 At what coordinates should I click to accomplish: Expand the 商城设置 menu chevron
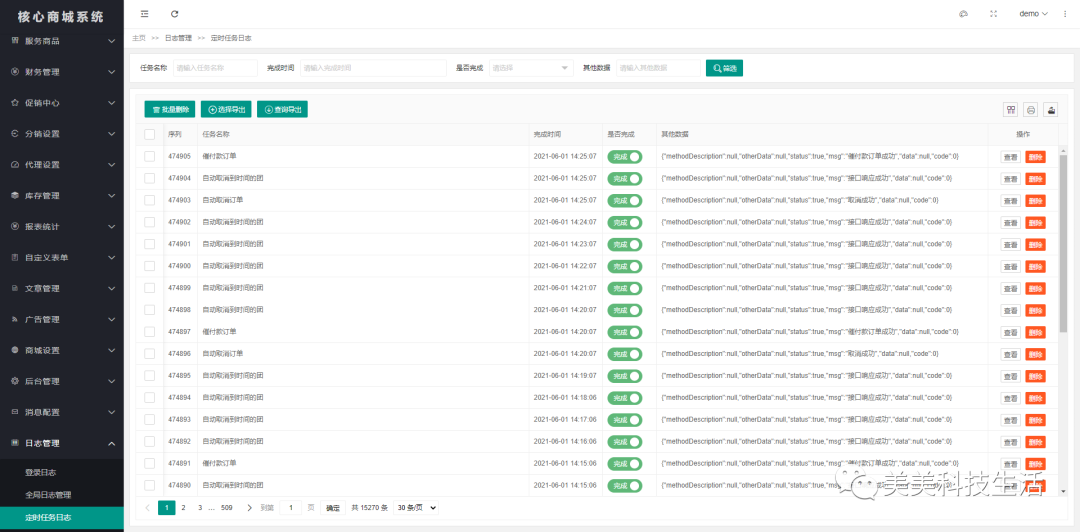[112, 350]
